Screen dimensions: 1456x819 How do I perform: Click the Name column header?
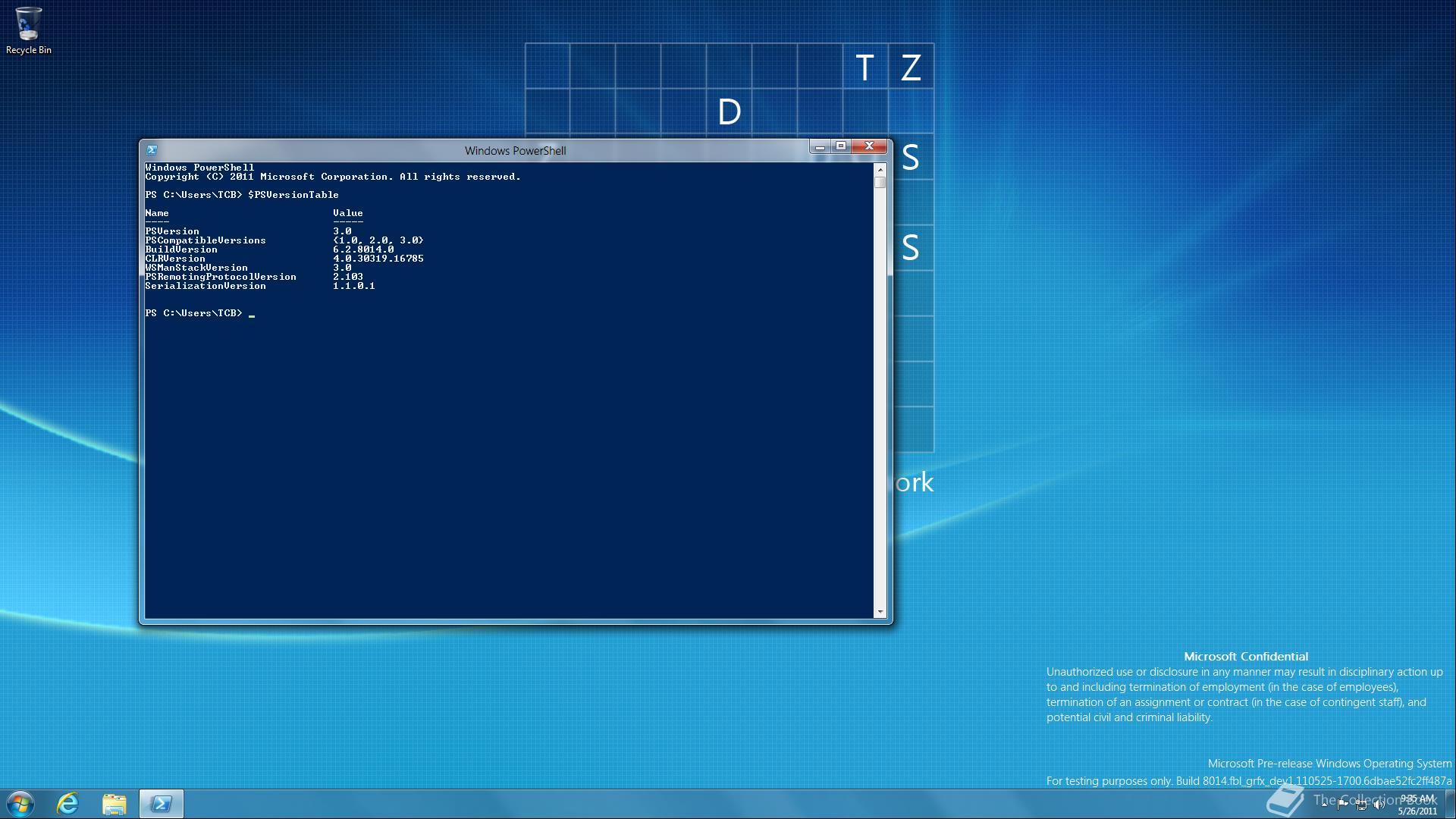(157, 213)
